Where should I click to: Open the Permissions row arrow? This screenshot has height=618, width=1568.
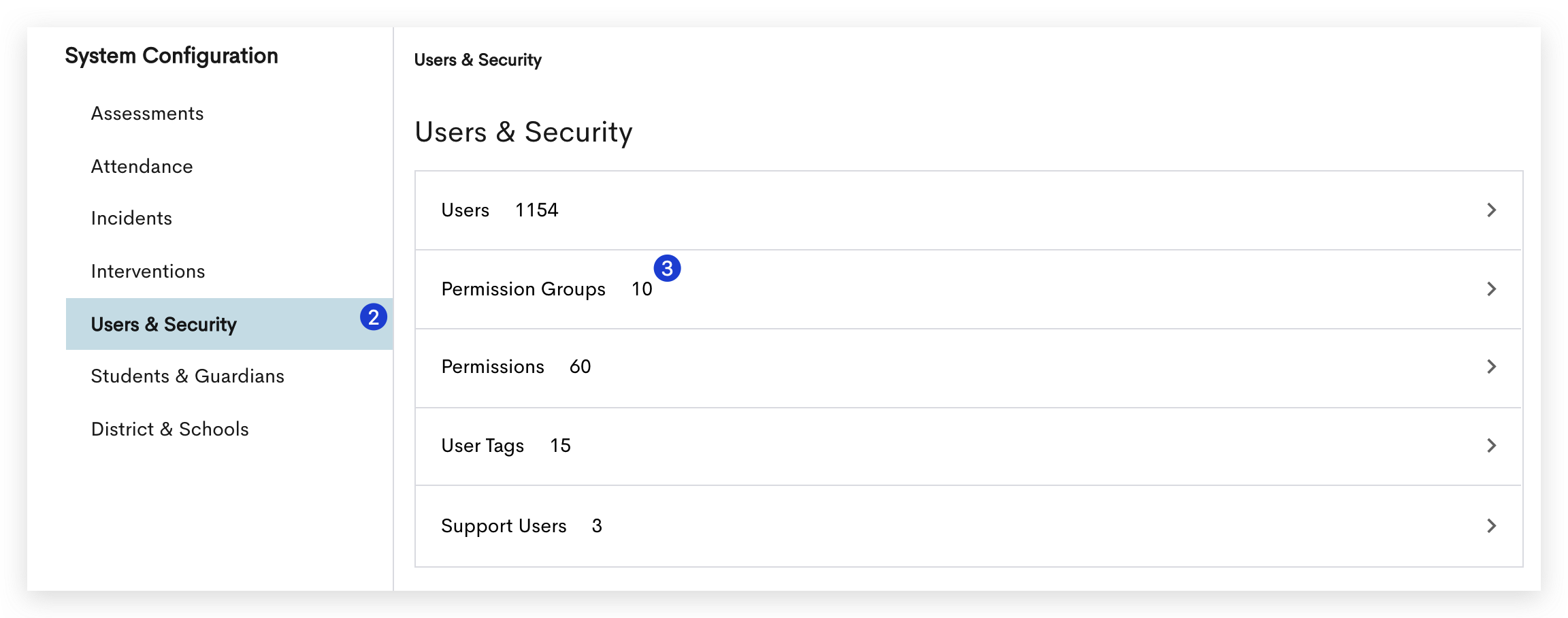pyautogui.click(x=1491, y=367)
